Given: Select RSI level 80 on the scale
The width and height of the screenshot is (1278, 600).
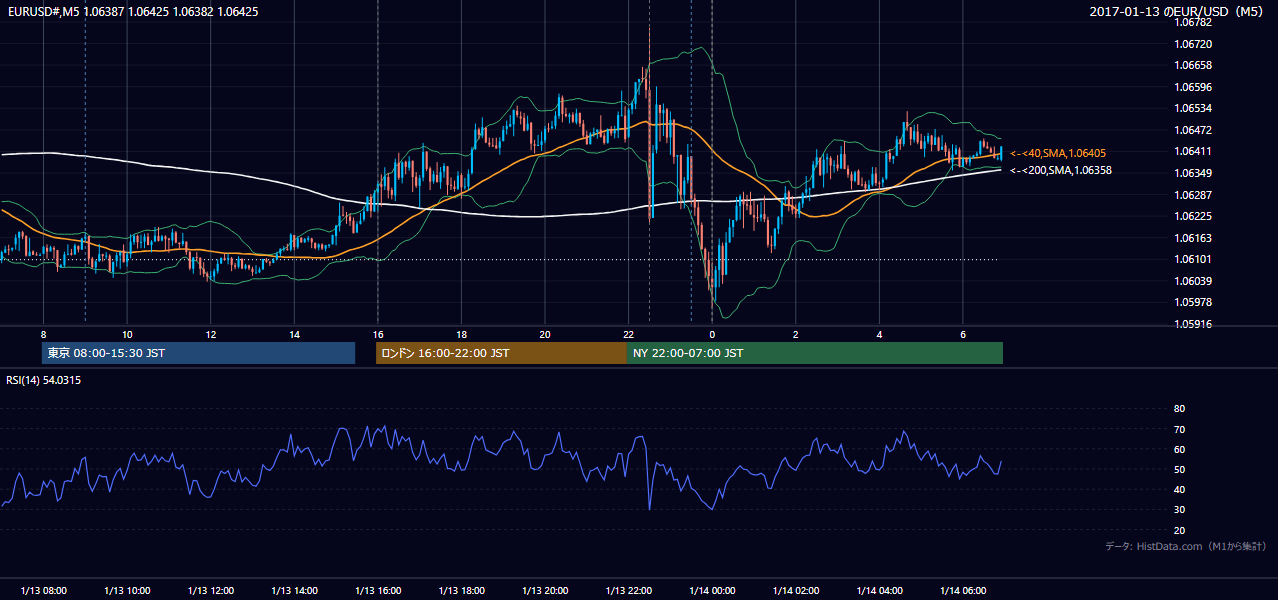Looking at the screenshot, I should tap(1179, 409).
